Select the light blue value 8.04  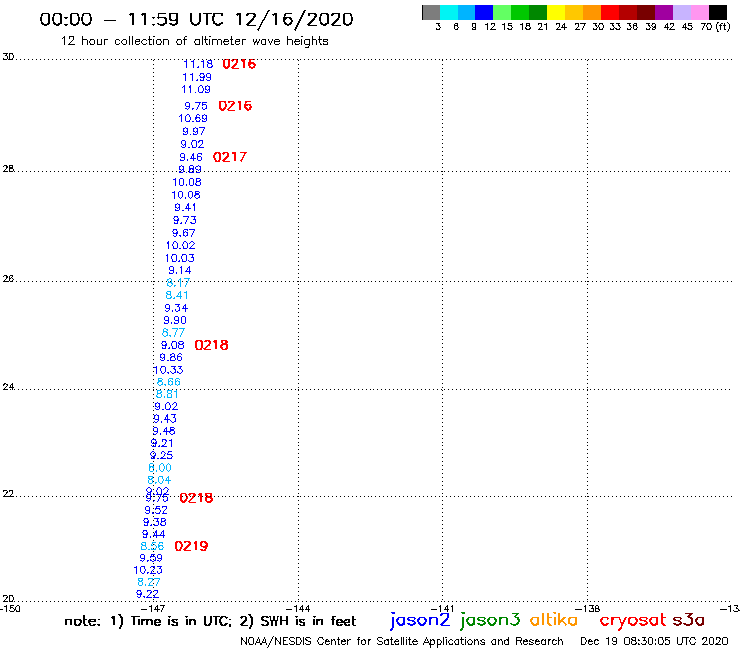click(x=159, y=480)
